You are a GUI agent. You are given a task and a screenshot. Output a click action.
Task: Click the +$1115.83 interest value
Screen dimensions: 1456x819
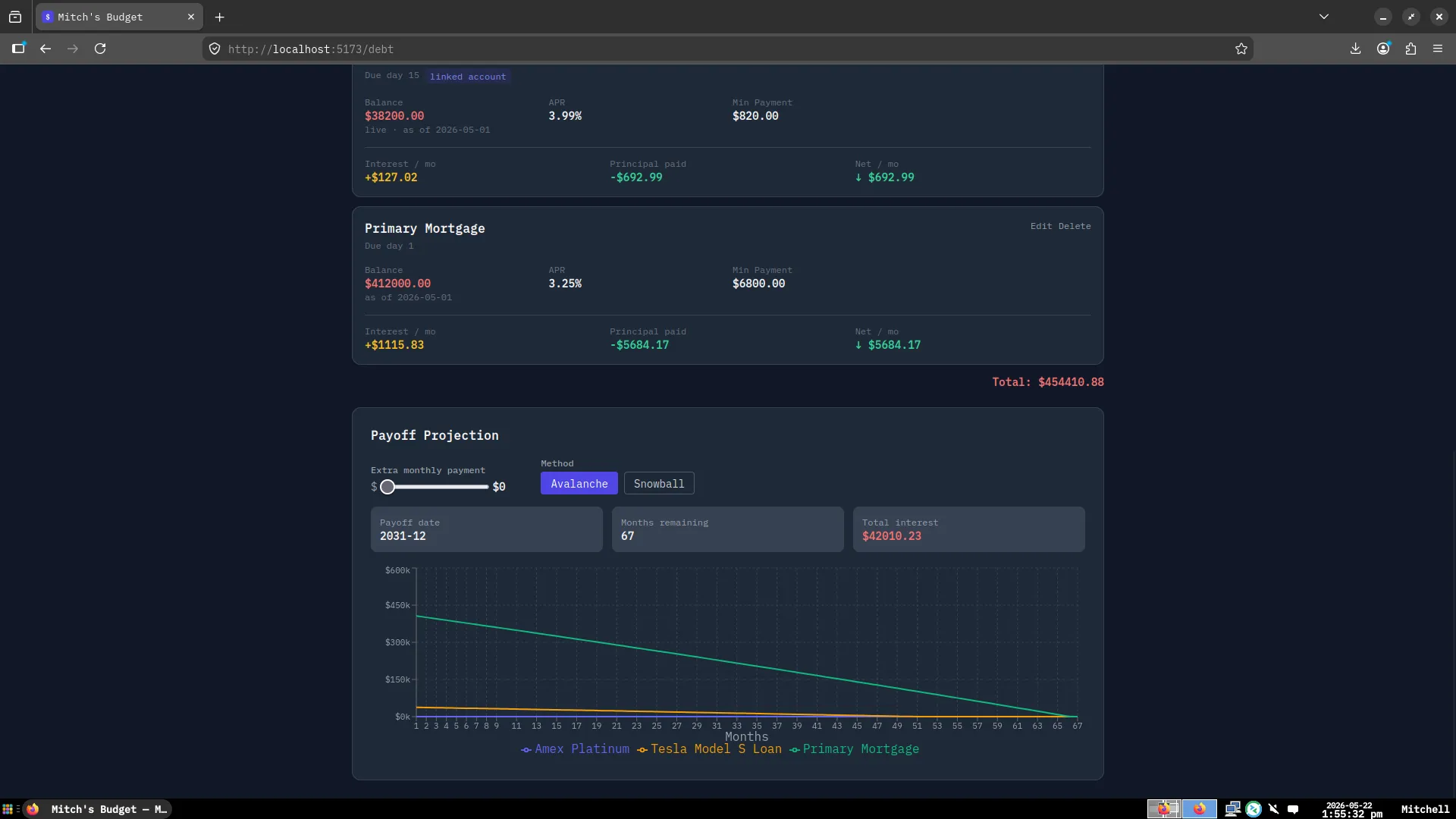394,345
